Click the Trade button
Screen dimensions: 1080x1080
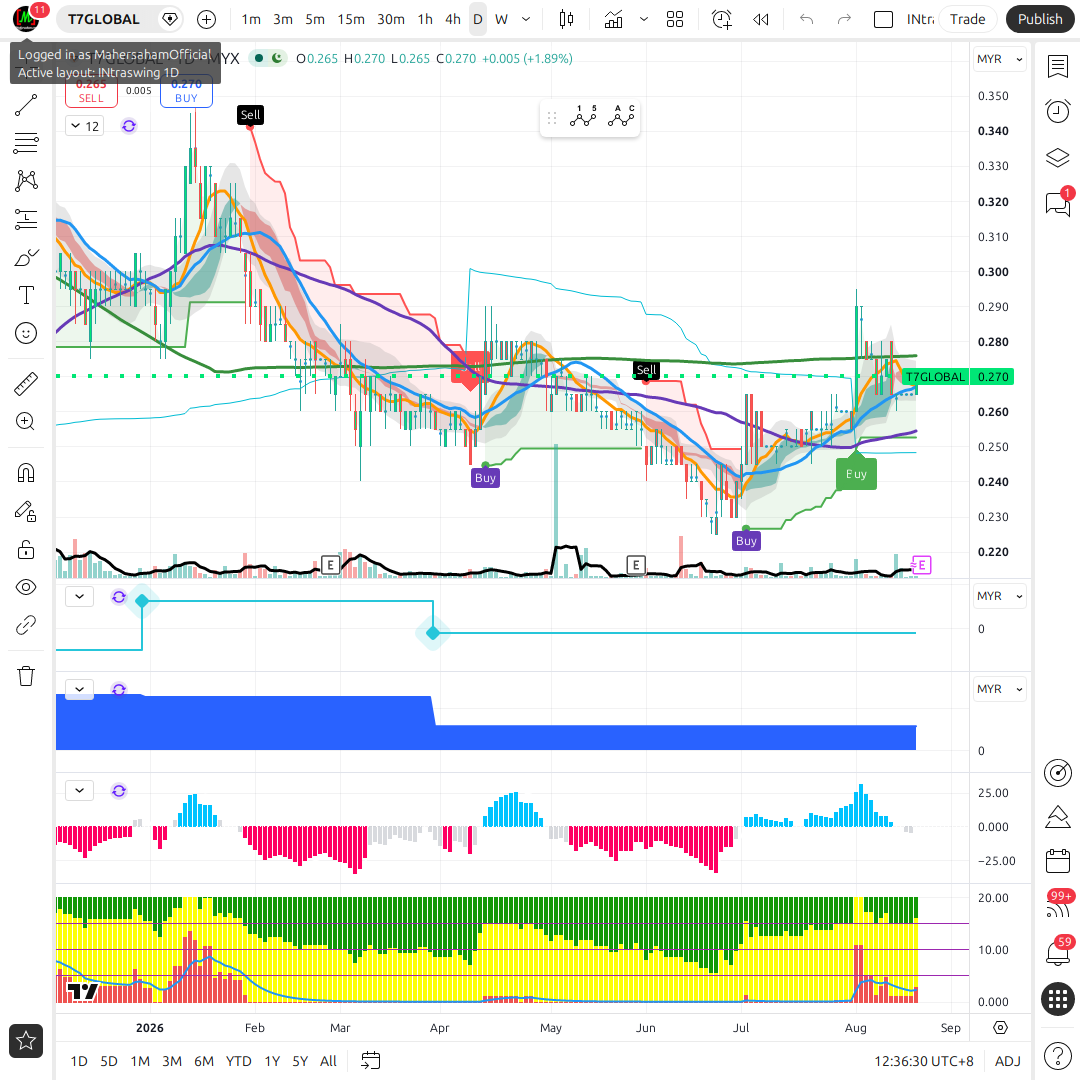pyautogui.click(x=967, y=19)
